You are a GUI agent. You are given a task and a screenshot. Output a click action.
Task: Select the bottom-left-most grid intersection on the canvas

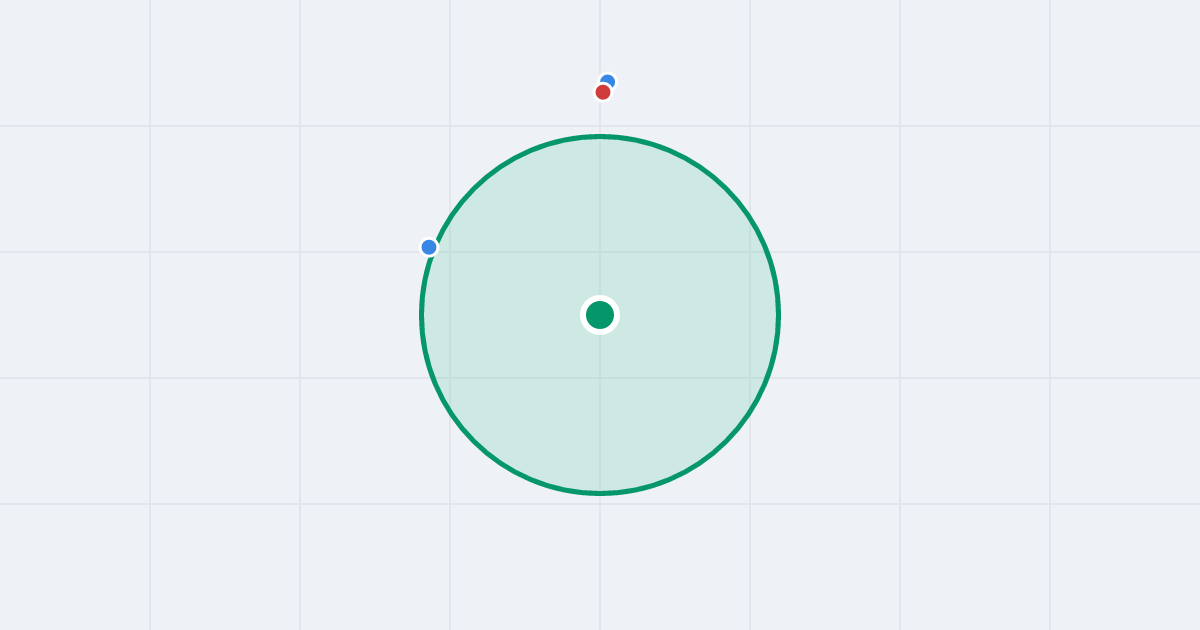click(x=150, y=504)
